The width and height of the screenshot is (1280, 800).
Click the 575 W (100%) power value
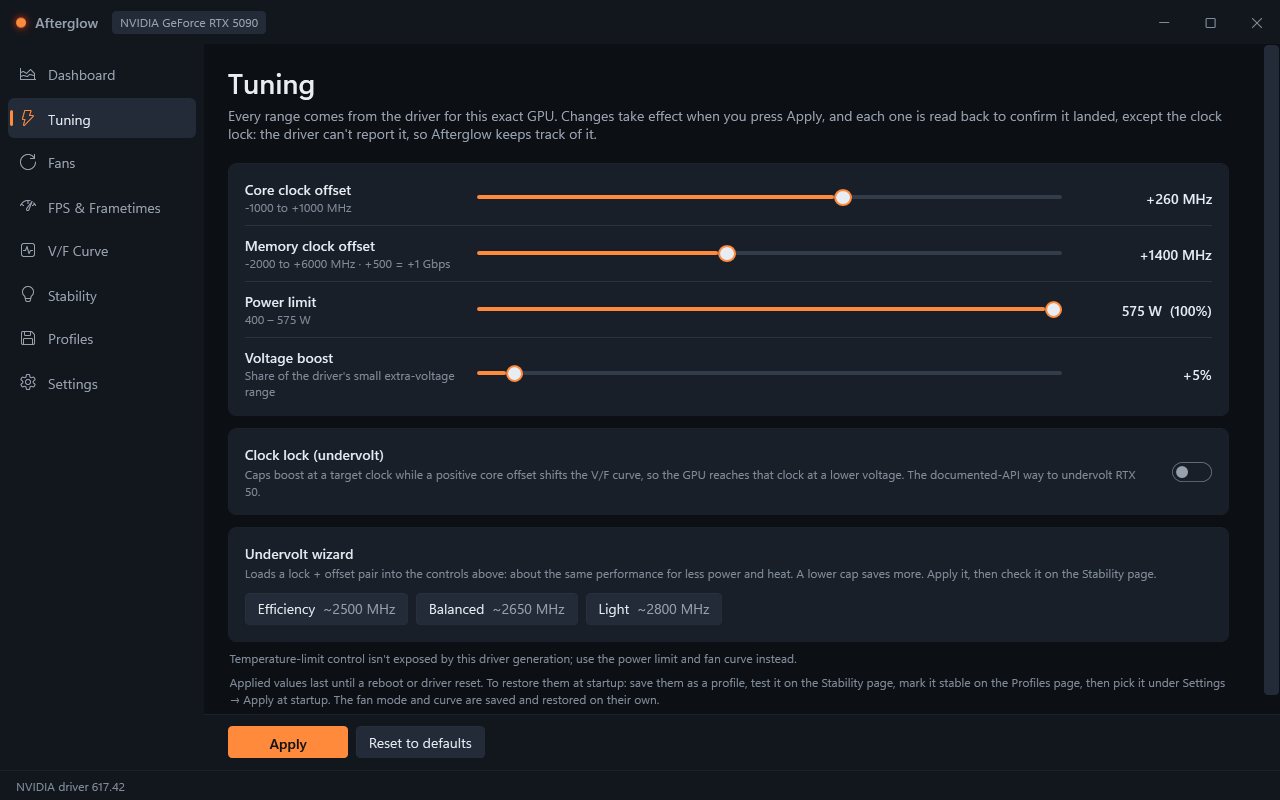pyautogui.click(x=1167, y=311)
